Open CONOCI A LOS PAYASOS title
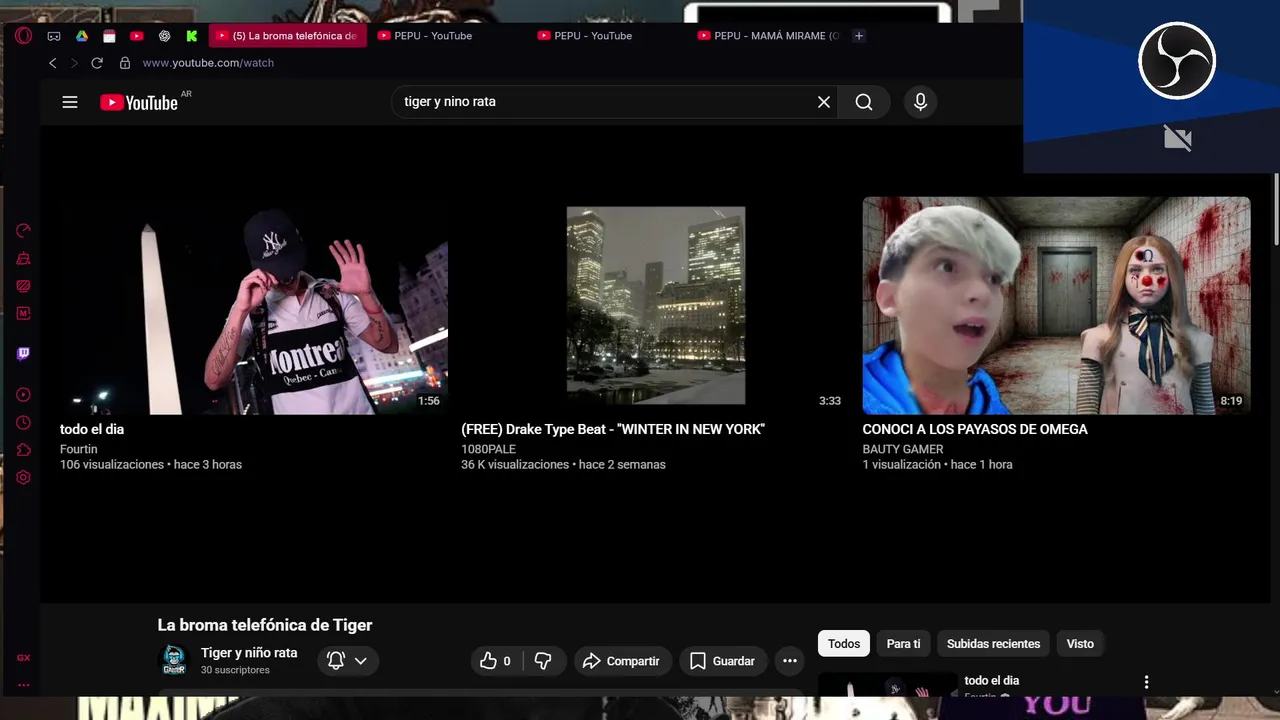 click(975, 429)
